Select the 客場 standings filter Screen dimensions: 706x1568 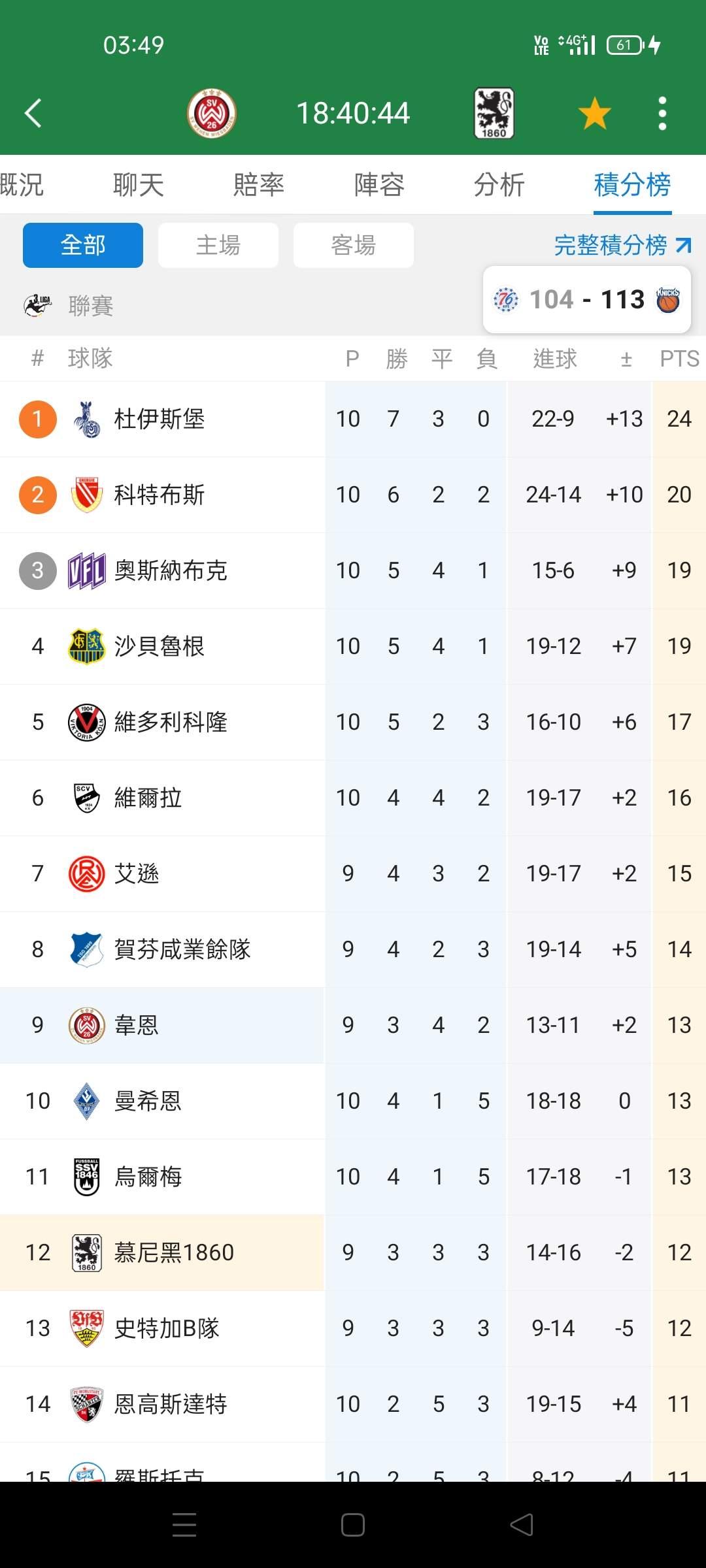354,245
